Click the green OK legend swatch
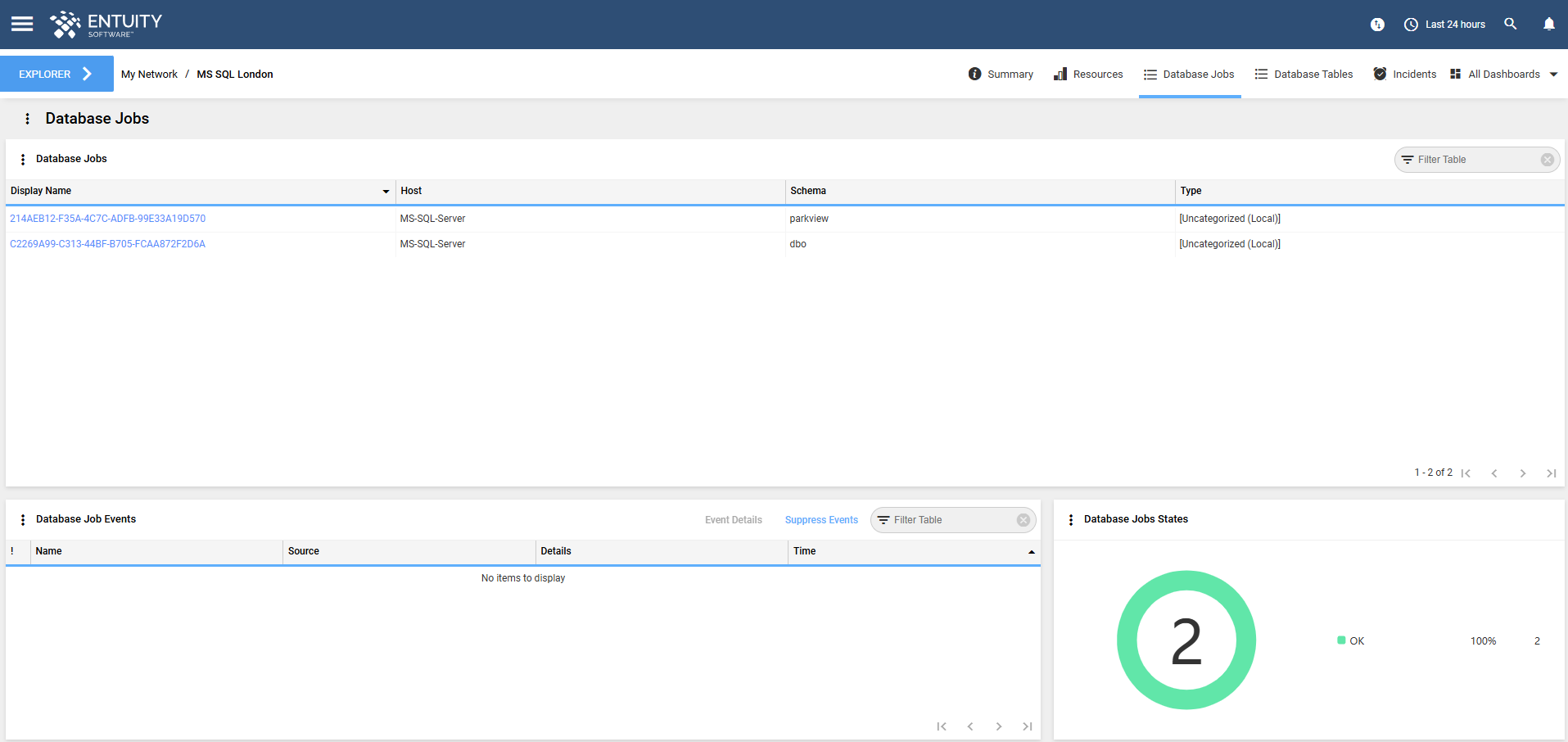 click(1341, 640)
